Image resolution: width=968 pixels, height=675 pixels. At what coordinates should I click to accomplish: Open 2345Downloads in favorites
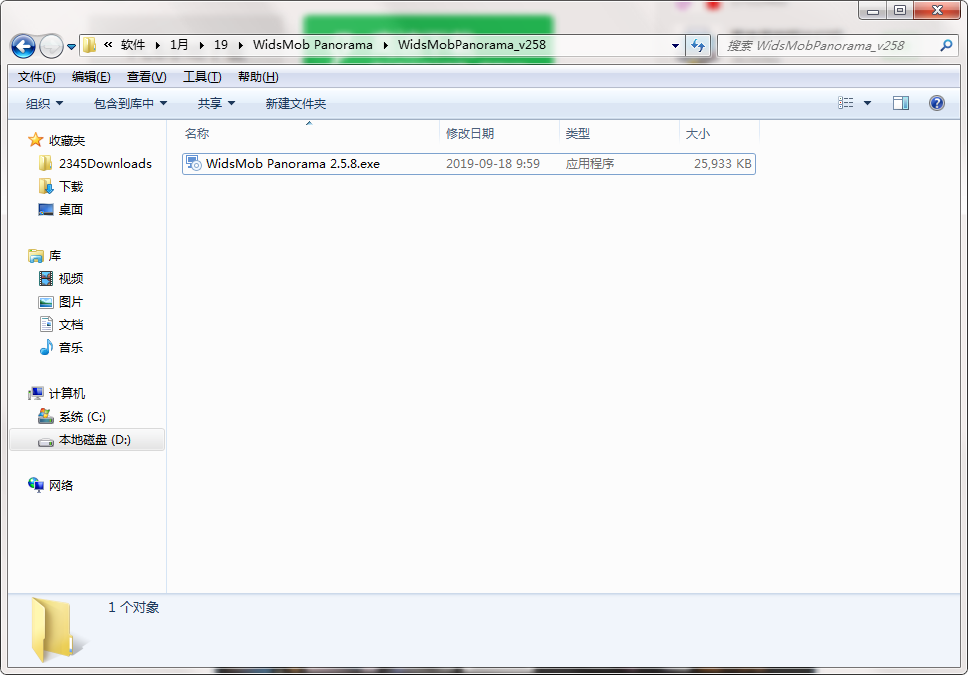[105, 164]
